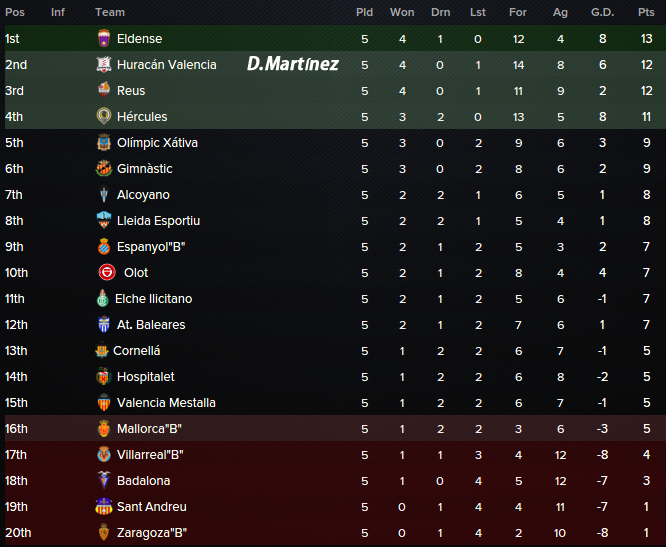666x547 pixels.
Task: Select the Badalona team name
Action: [x=144, y=481]
